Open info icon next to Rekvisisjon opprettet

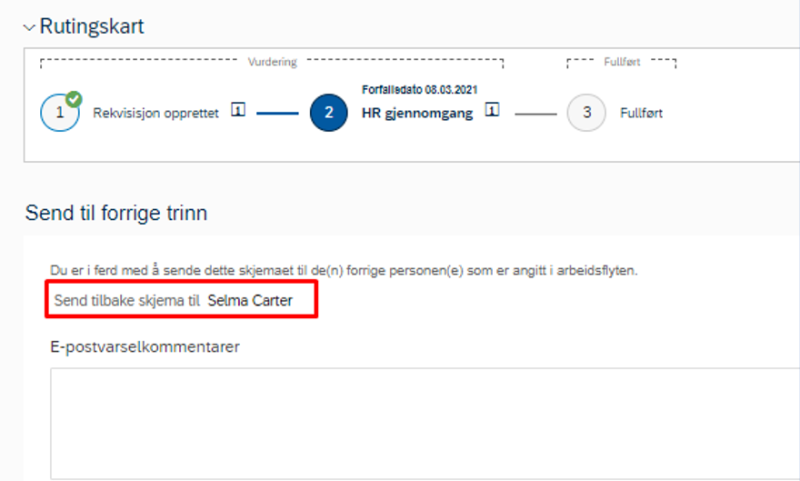pyautogui.click(x=238, y=110)
